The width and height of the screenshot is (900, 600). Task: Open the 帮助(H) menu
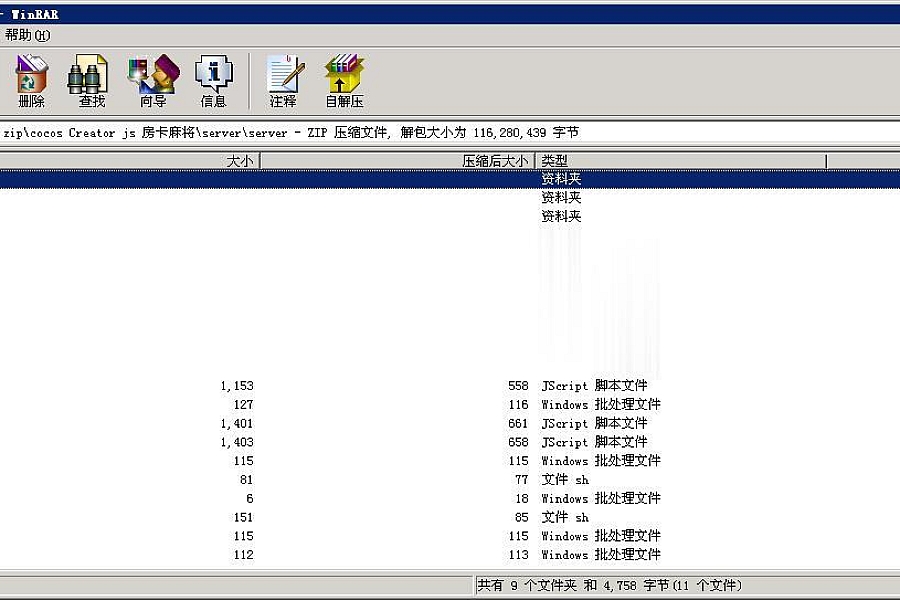pos(27,36)
